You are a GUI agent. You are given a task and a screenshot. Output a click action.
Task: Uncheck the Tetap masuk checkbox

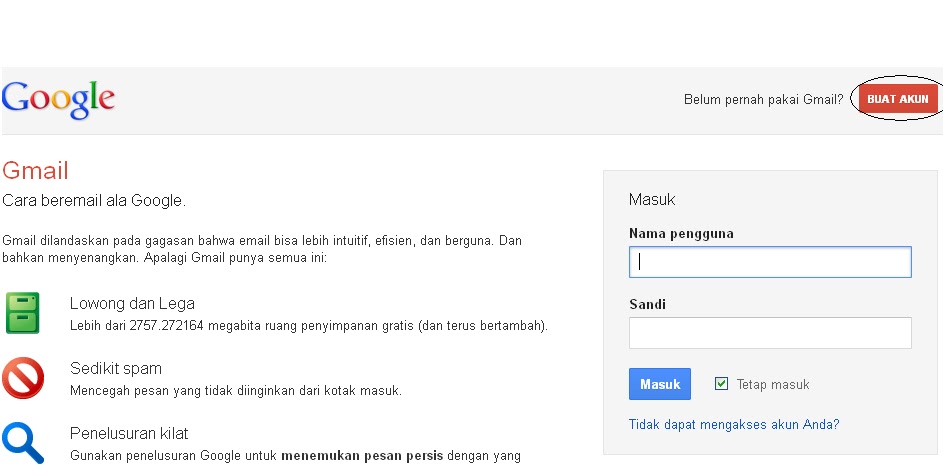[722, 383]
